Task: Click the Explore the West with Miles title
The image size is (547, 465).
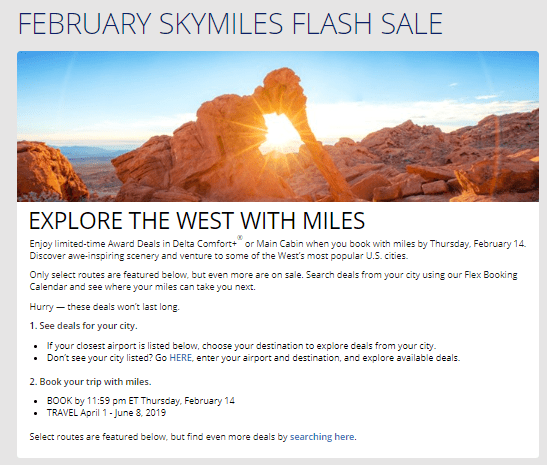Action: point(197,220)
